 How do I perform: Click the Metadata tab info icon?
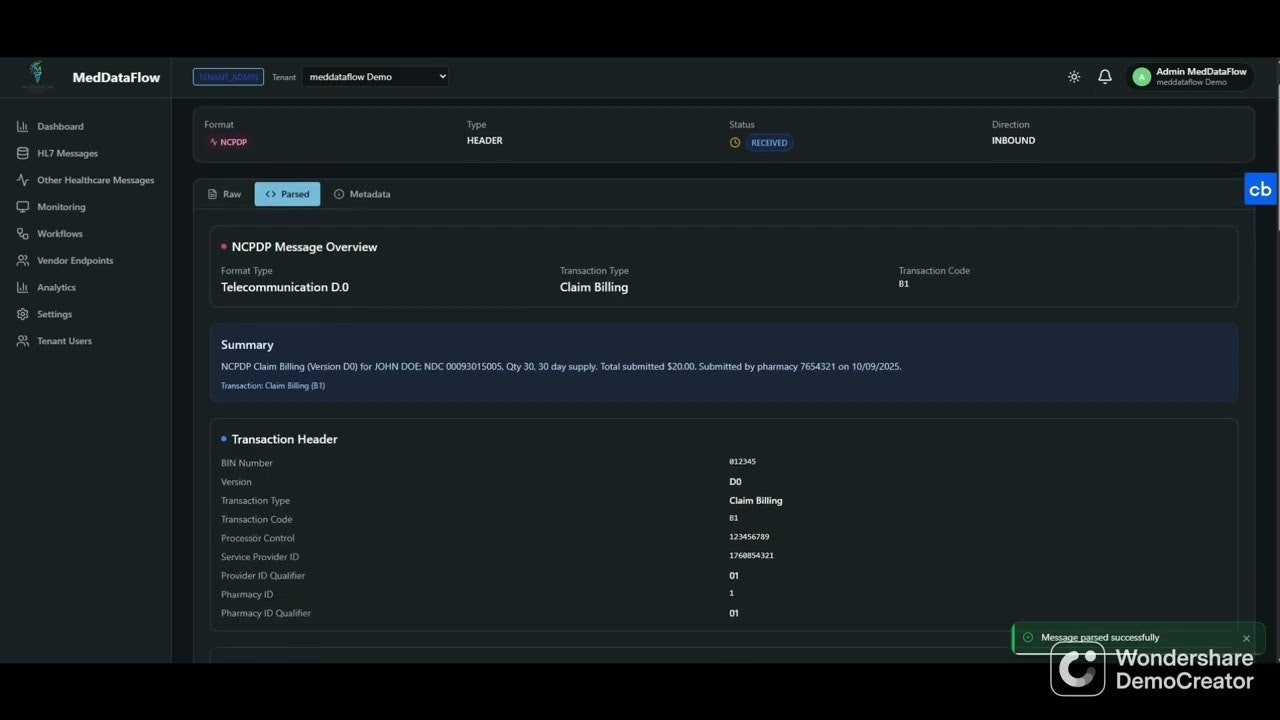[339, 194]
